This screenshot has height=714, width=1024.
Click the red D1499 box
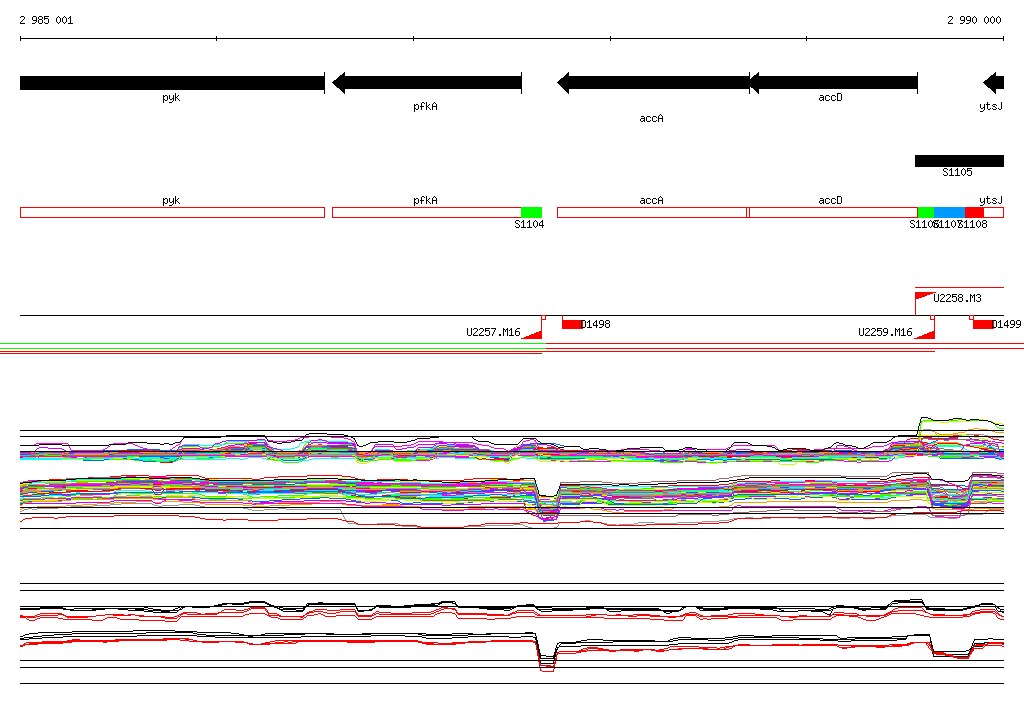coord(983,324)
